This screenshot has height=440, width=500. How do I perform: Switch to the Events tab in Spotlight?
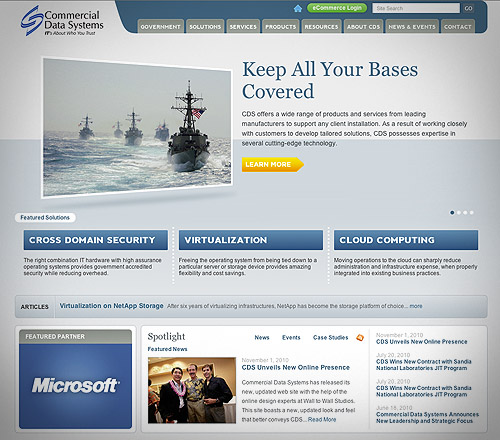[291, 338]
